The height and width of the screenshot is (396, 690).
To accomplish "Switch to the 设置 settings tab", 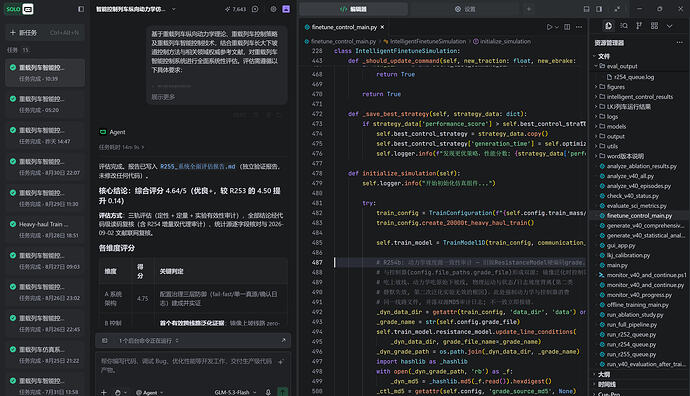I will point(465,9).
